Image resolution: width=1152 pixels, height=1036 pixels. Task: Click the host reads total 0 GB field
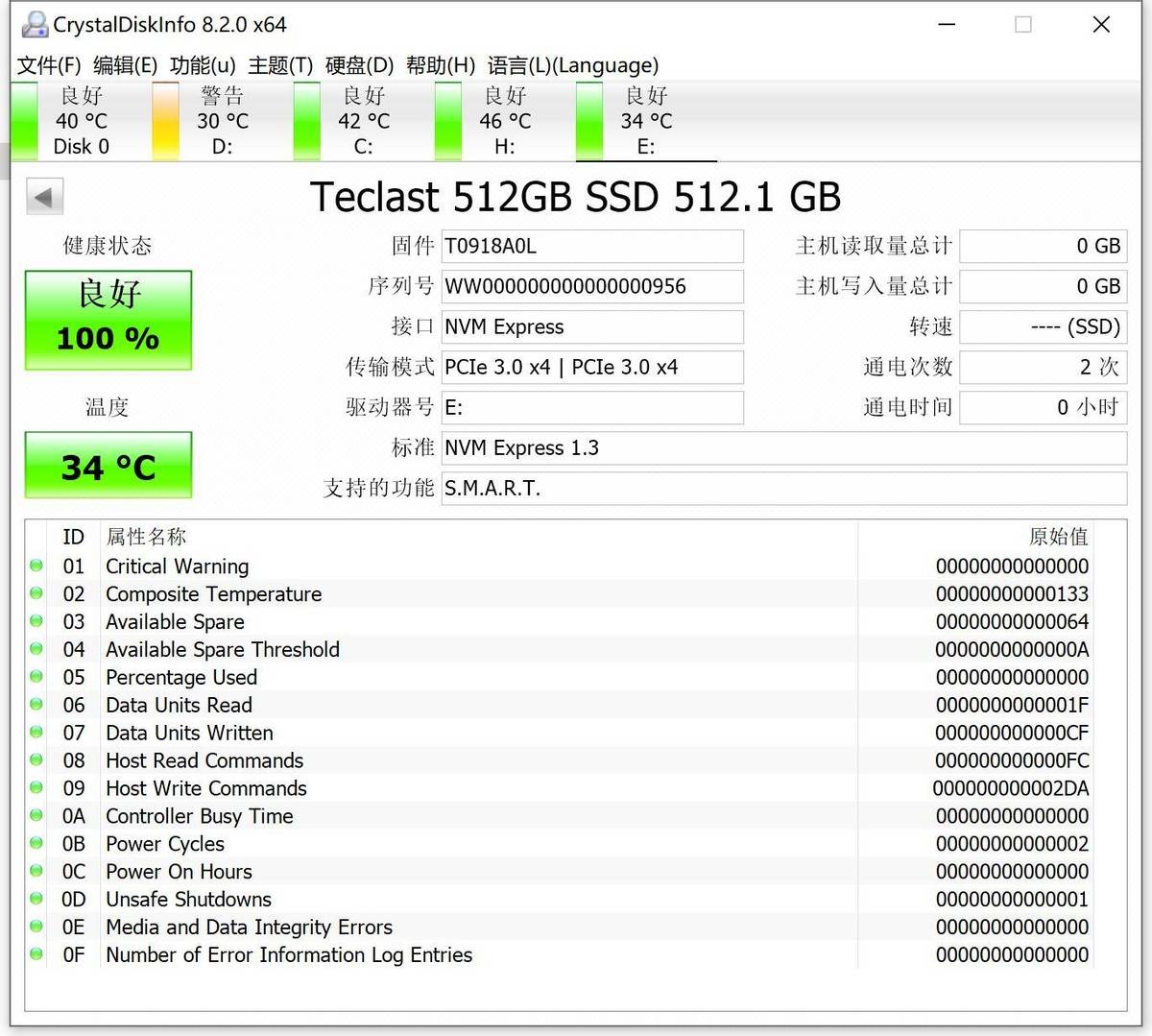(x=1044, y=246)
